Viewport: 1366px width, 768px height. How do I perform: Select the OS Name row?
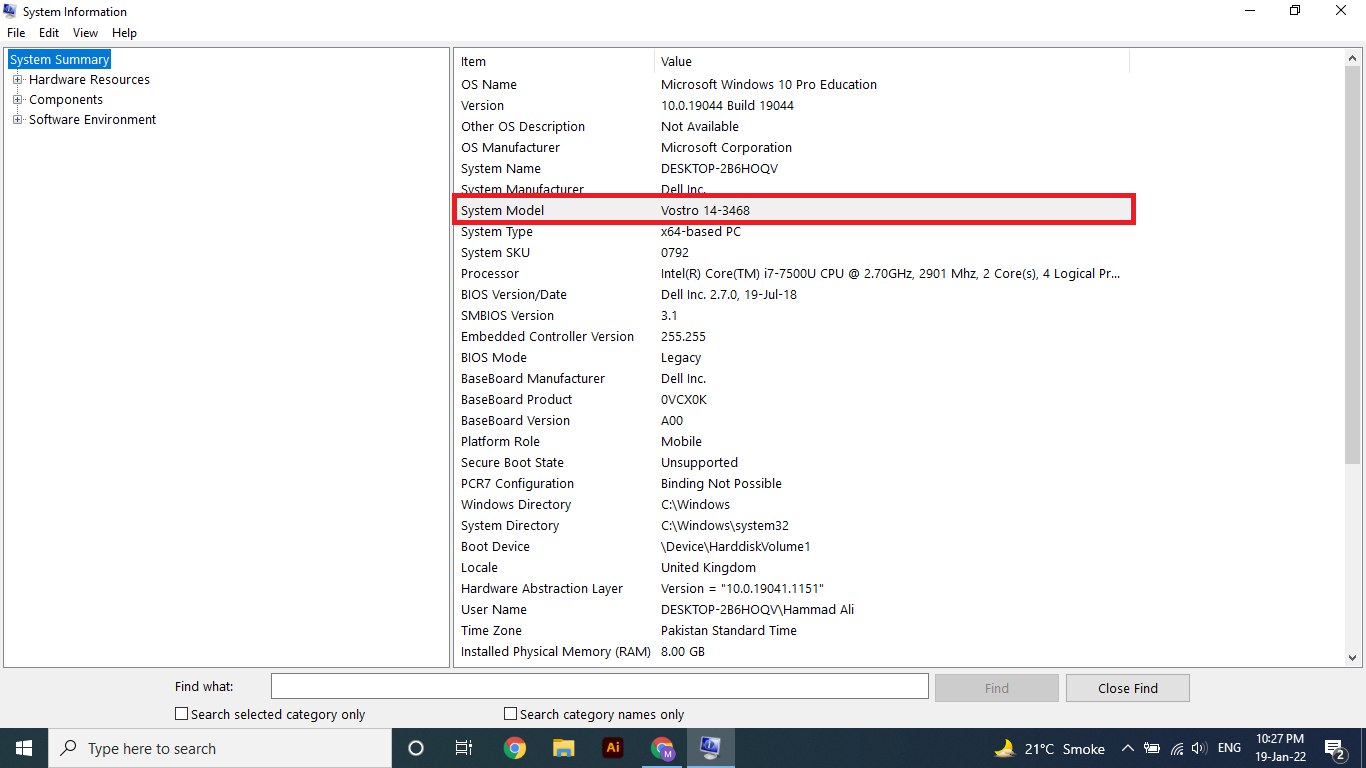(x=793, y=85)
